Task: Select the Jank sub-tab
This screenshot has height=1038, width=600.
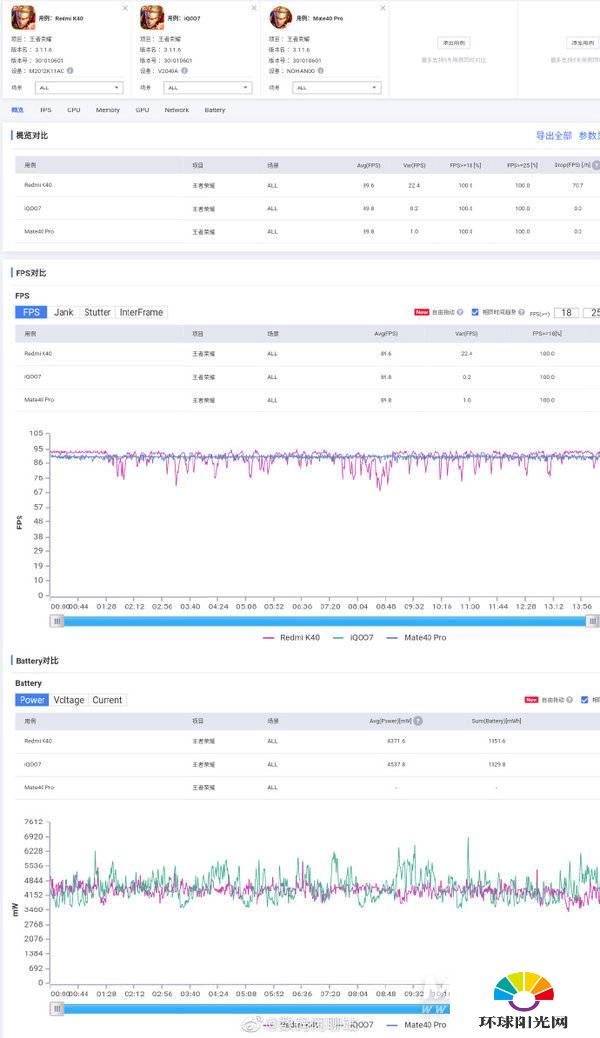Action: [x=64, y=312]
